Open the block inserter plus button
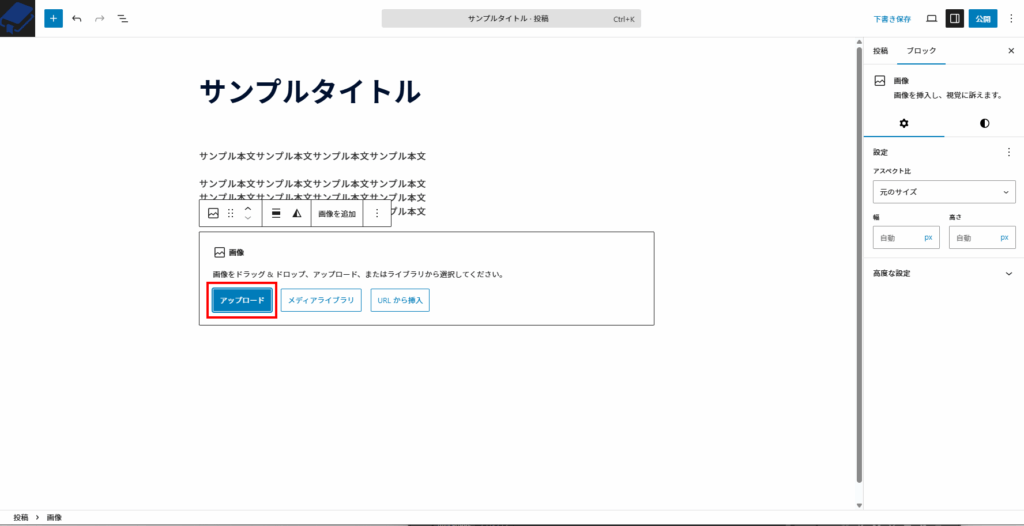The width and height of the screenshot is (1024, 526). tap(53, 18)
